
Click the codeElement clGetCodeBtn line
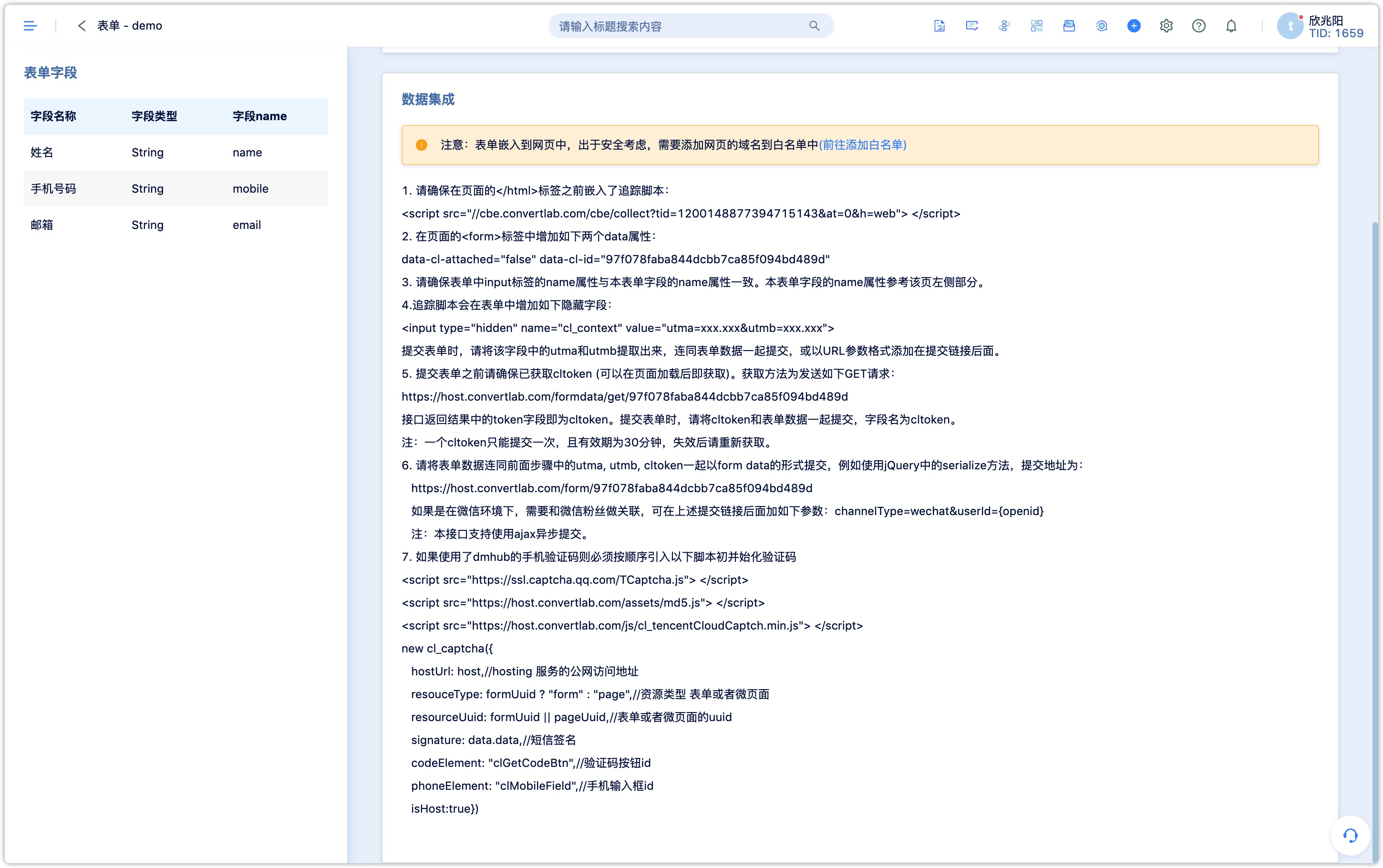point(531,763)
